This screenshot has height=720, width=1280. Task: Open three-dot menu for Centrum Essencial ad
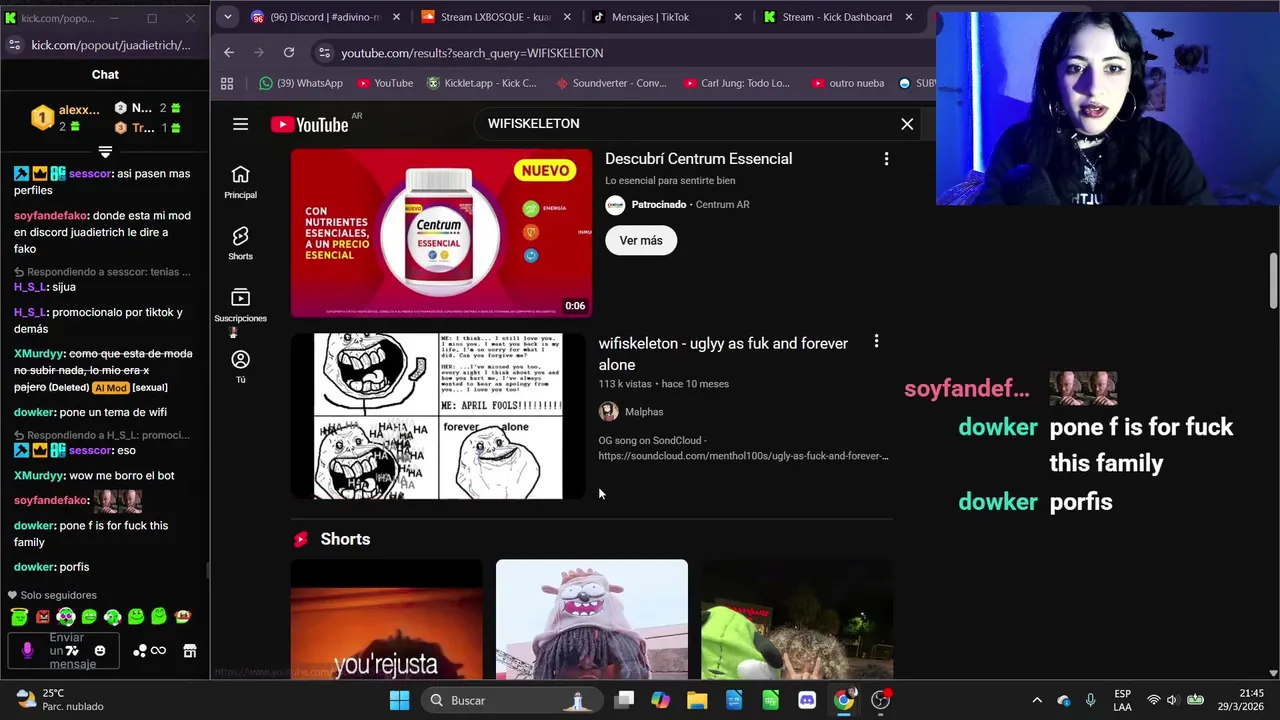click(886, 159)
